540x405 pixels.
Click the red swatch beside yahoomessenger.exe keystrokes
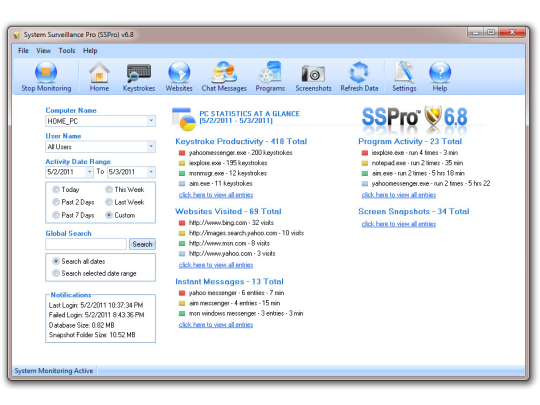182,153
